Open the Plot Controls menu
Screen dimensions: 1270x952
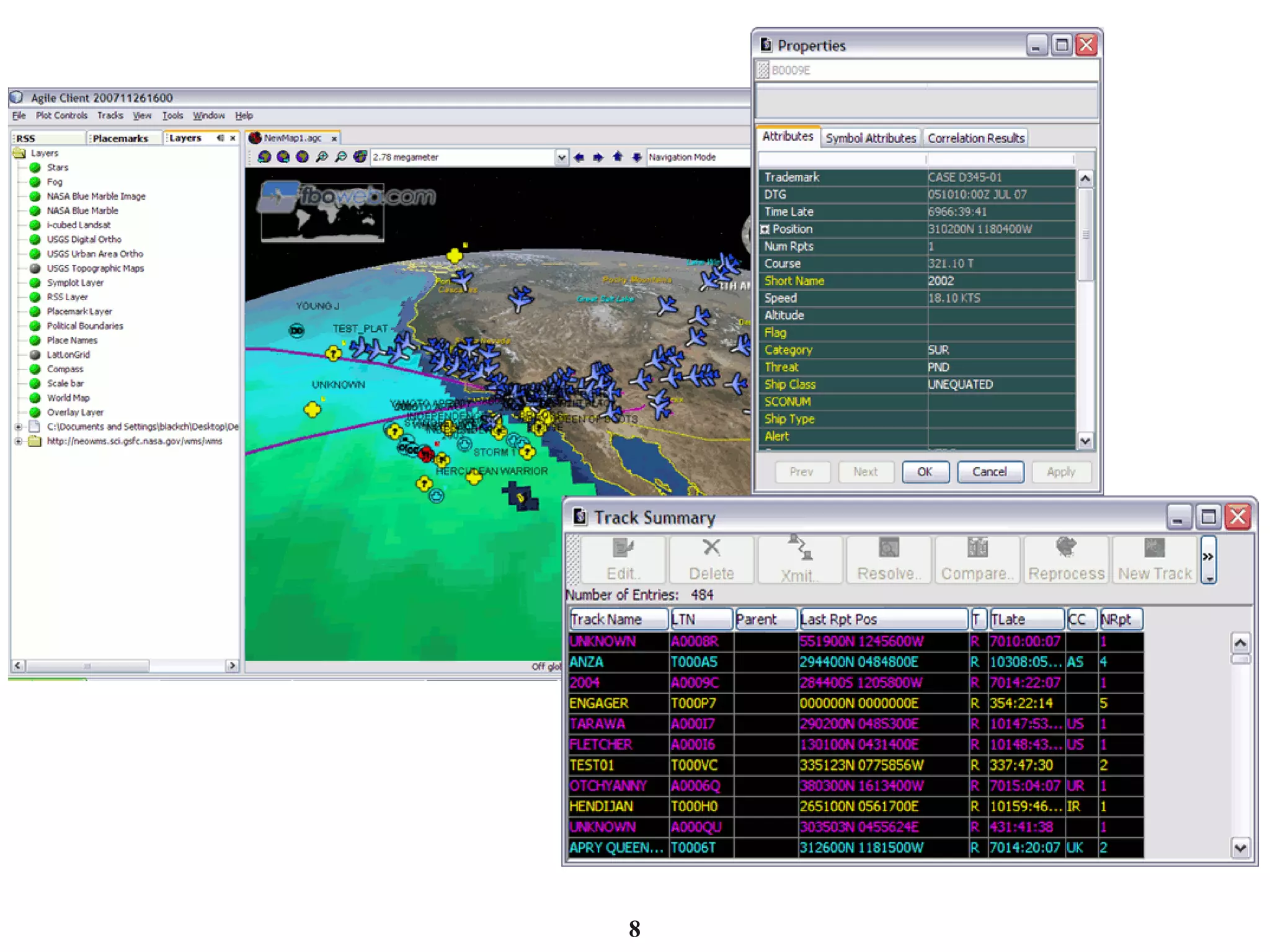point(61,115)
